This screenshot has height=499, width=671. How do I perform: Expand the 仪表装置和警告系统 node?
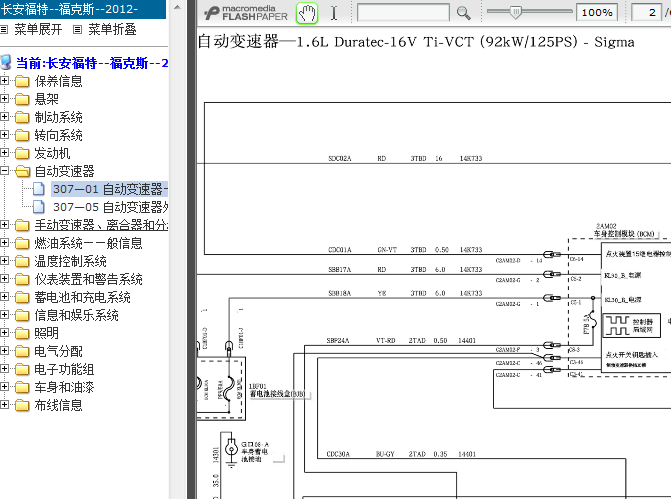pos(4,279)
